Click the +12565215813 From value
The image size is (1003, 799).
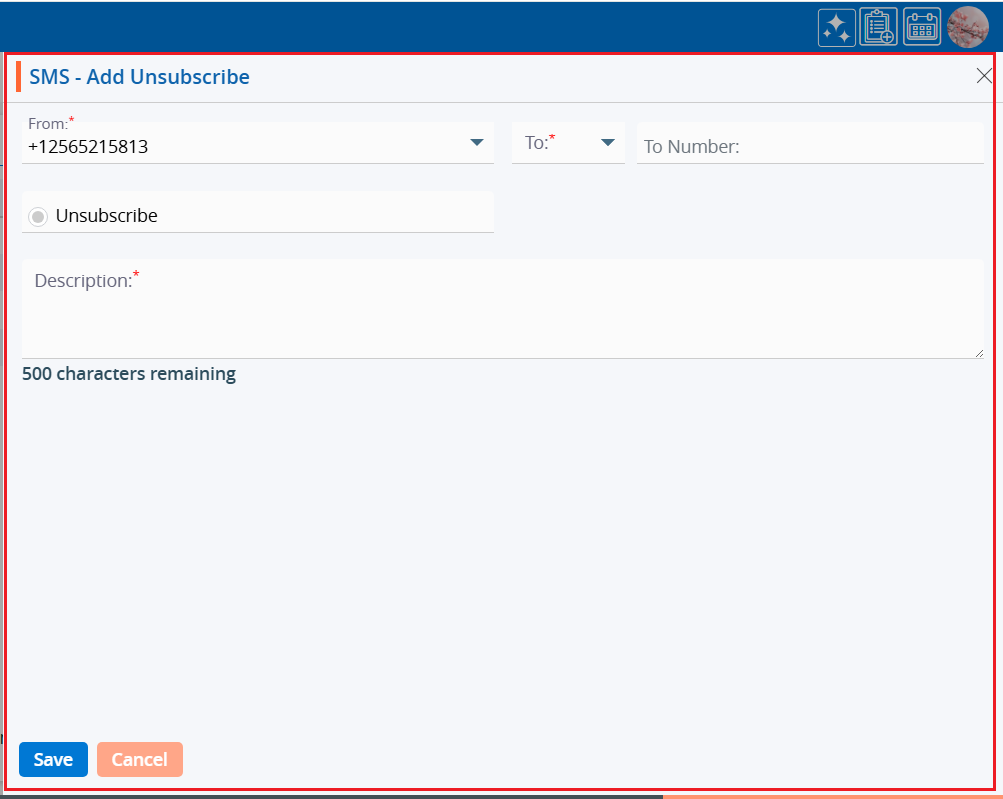(x=88, y=147)
